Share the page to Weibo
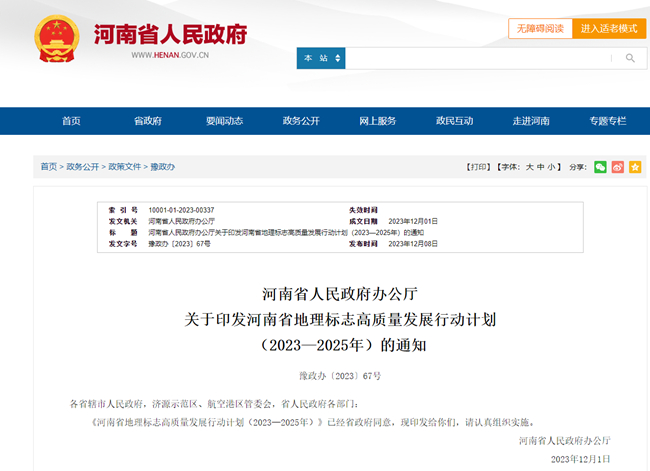 618,167
